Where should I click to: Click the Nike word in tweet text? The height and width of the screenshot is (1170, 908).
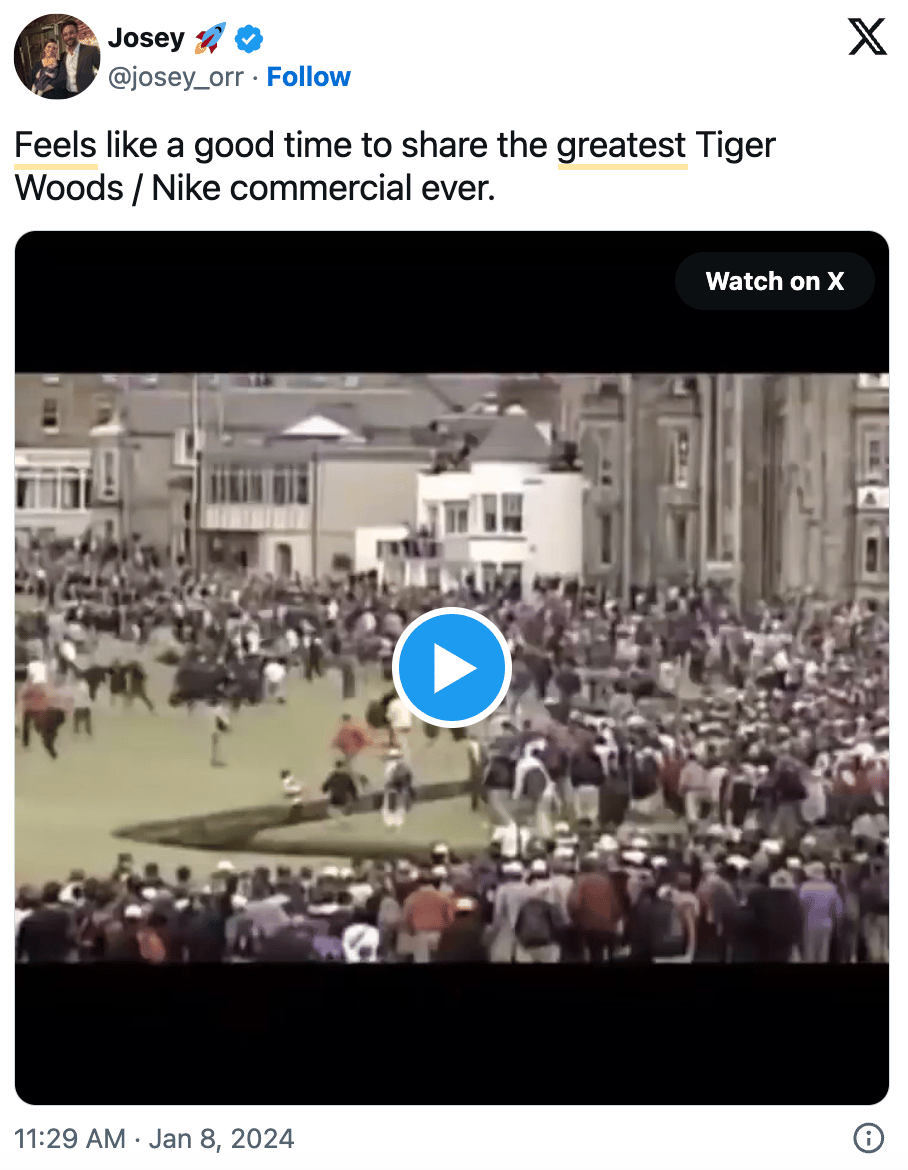pyautogui.click(x=186, y=188)
